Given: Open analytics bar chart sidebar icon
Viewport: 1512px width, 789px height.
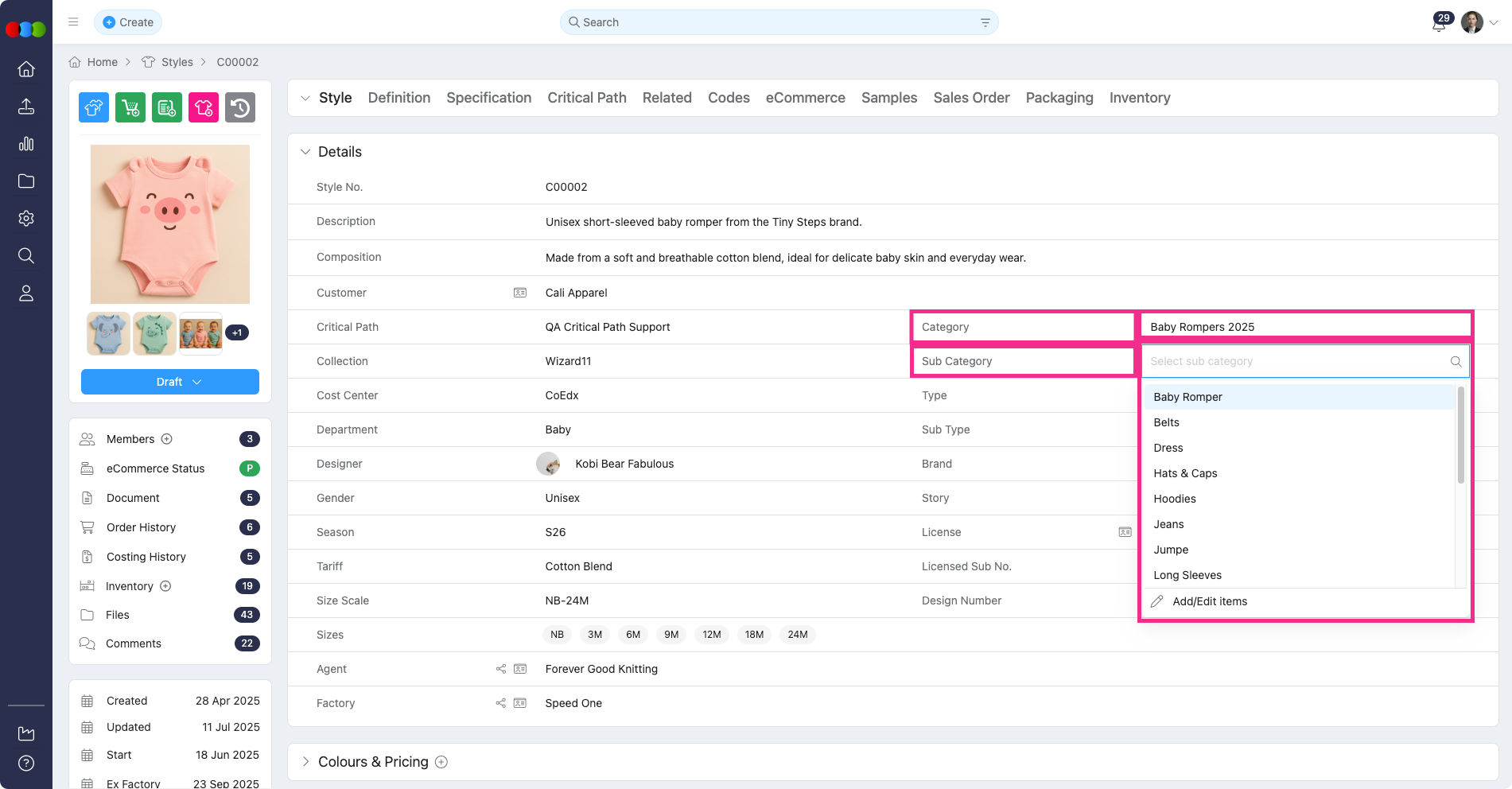Looking at the screenshot, I should [26, 144].
